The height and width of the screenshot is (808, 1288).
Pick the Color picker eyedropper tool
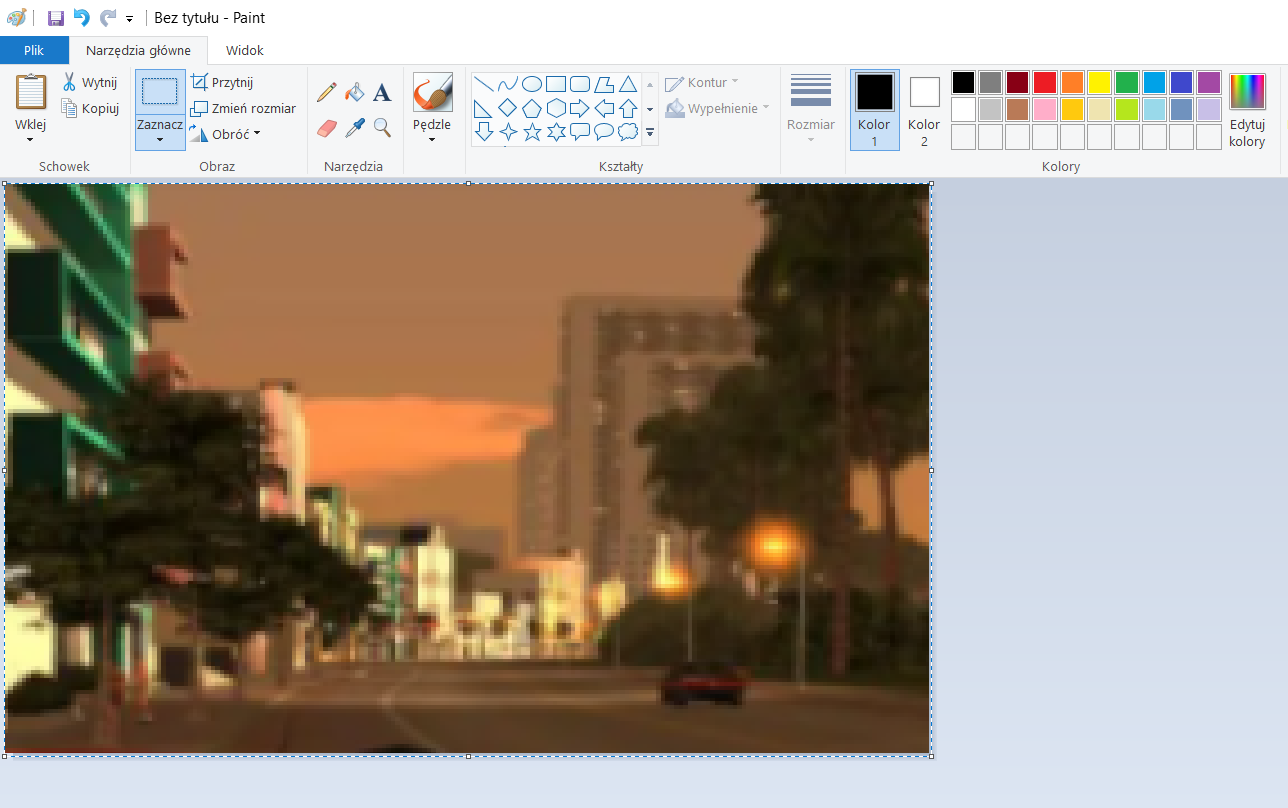click(354, 128)
